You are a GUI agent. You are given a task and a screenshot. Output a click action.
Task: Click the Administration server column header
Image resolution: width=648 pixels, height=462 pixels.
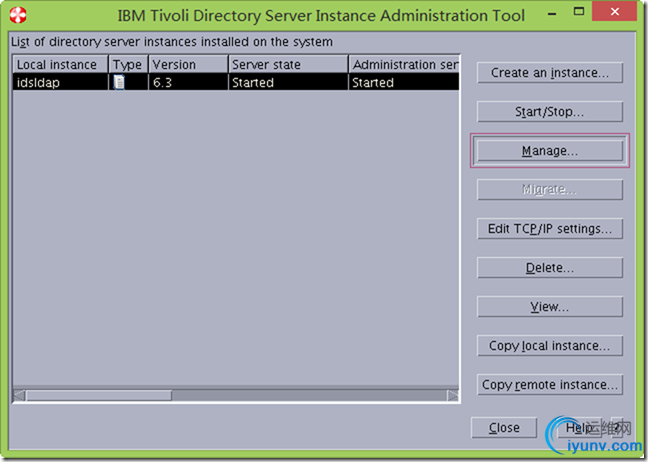404,64
